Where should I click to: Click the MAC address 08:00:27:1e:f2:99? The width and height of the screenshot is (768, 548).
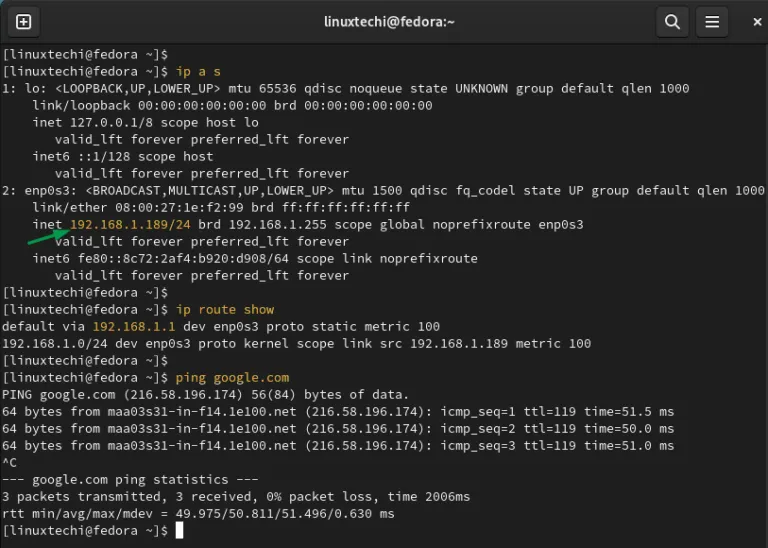point(179,207)
